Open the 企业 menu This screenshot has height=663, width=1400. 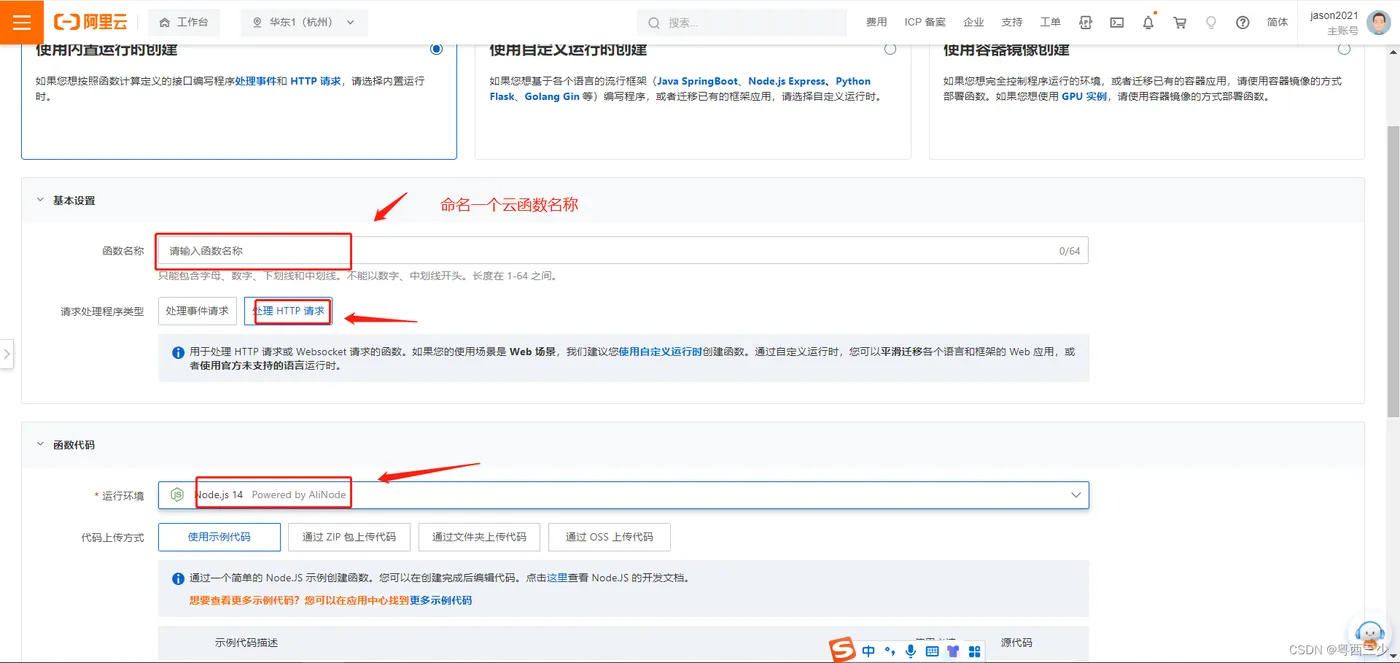[973, 22]
